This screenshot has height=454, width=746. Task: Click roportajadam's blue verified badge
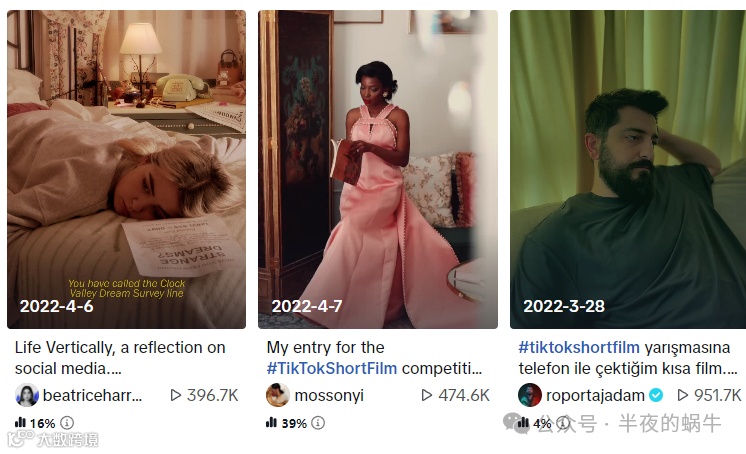657,395
